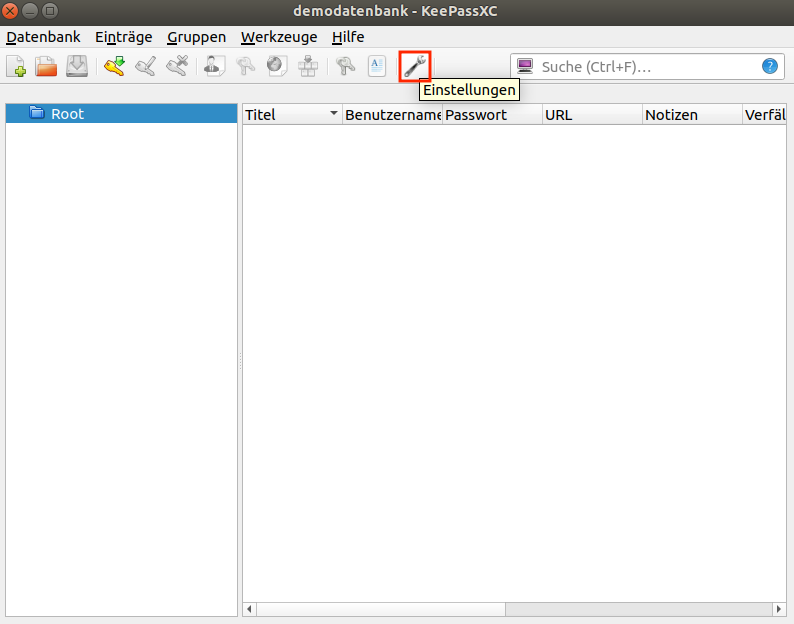Toggle sort arrow on Titel column
The width and height of the screenshot is (794, 624).
334,114
